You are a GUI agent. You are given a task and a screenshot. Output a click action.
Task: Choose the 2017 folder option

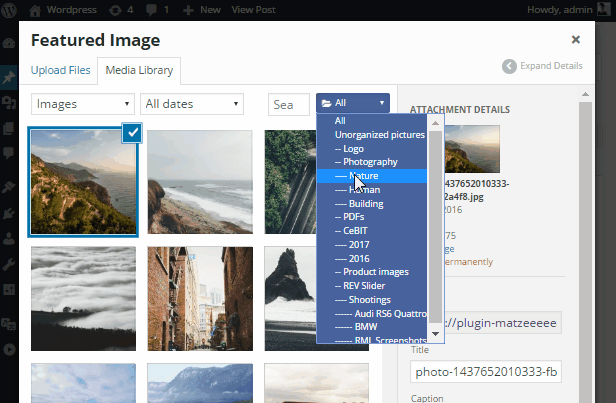pyautogui.click(x=372, y=245)
